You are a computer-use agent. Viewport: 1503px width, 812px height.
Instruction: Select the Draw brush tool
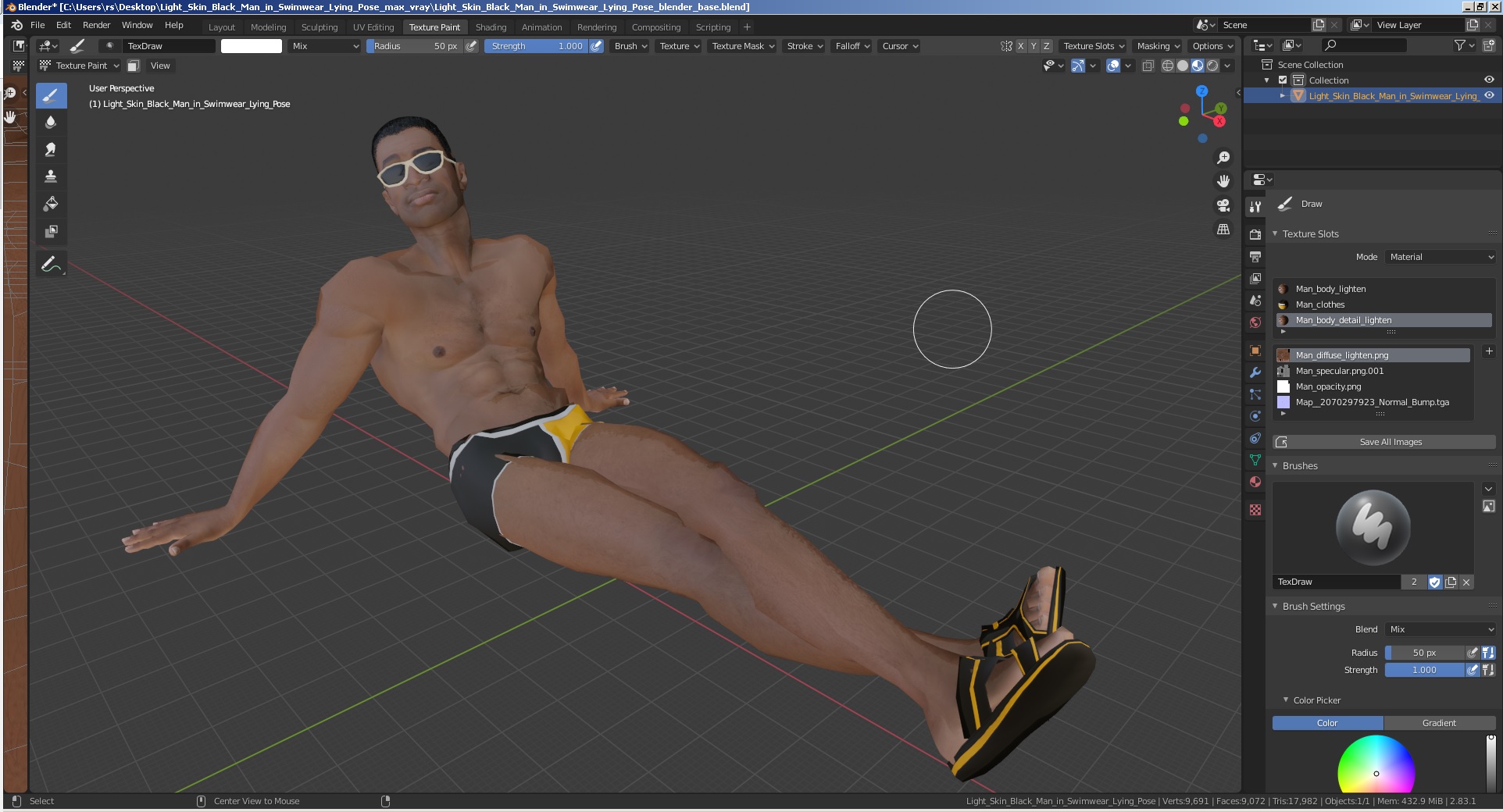51,96
